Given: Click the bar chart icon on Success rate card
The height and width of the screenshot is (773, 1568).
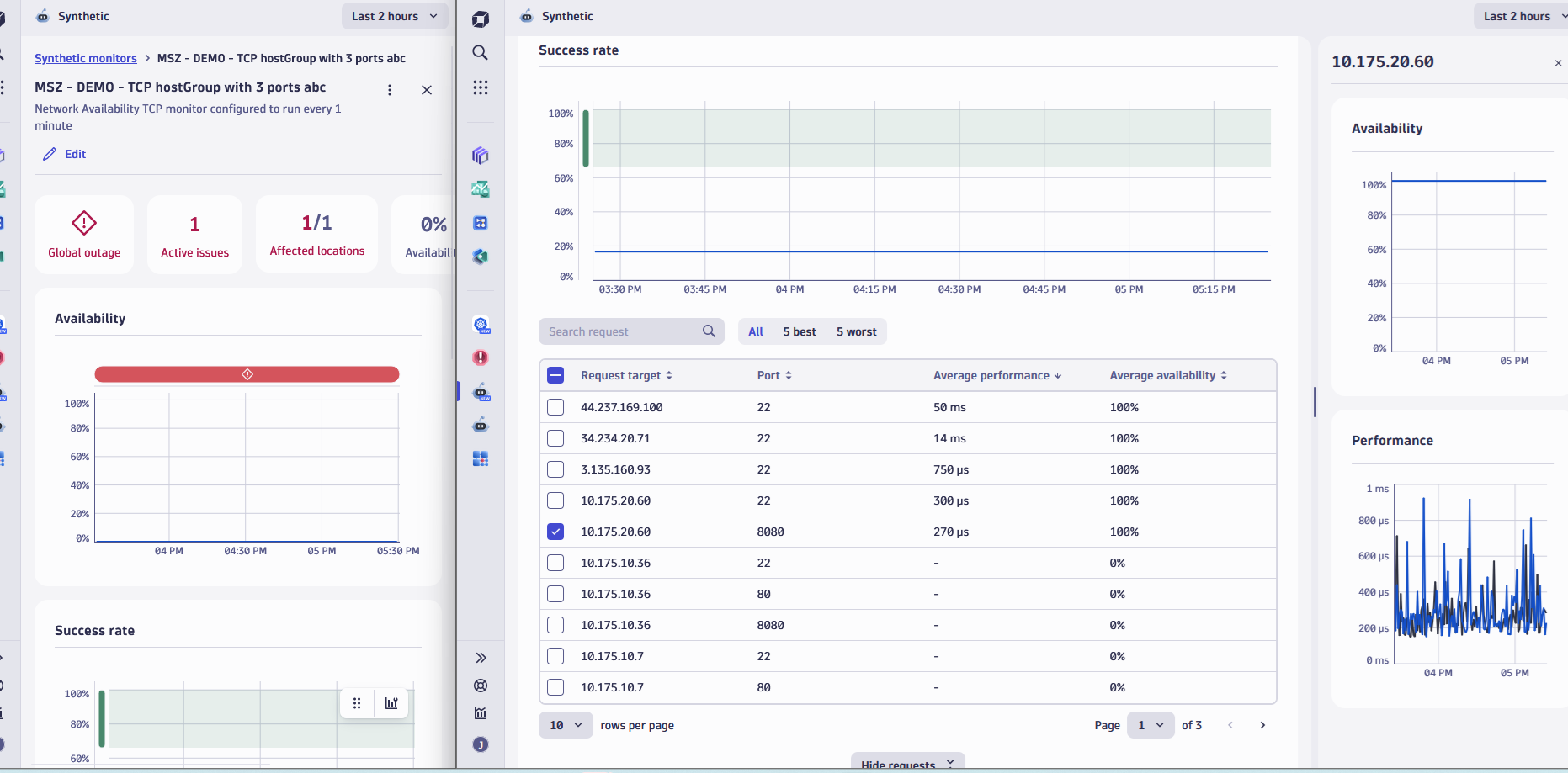Looking at the screenshot, I should coord(391,702).
